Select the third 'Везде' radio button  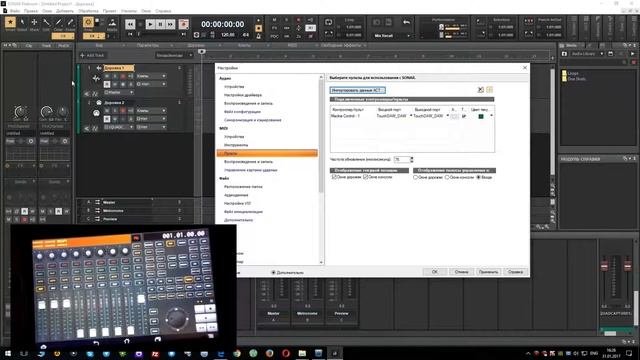478,178
